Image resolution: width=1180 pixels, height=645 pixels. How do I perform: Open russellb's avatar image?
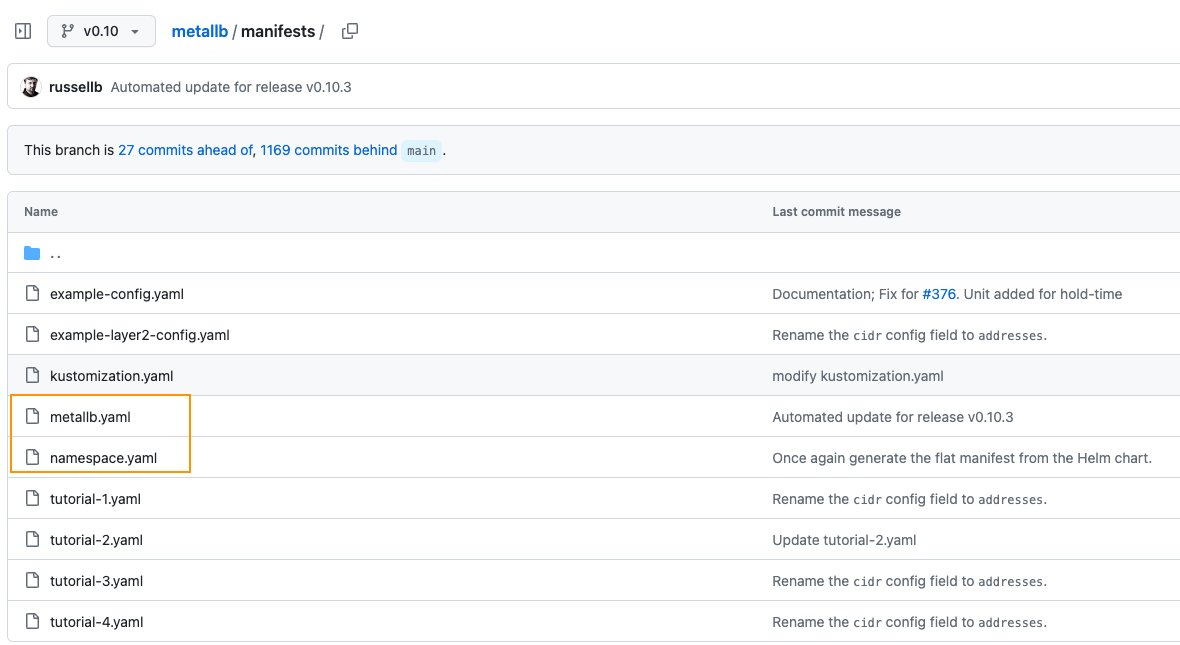click(31, 87)
